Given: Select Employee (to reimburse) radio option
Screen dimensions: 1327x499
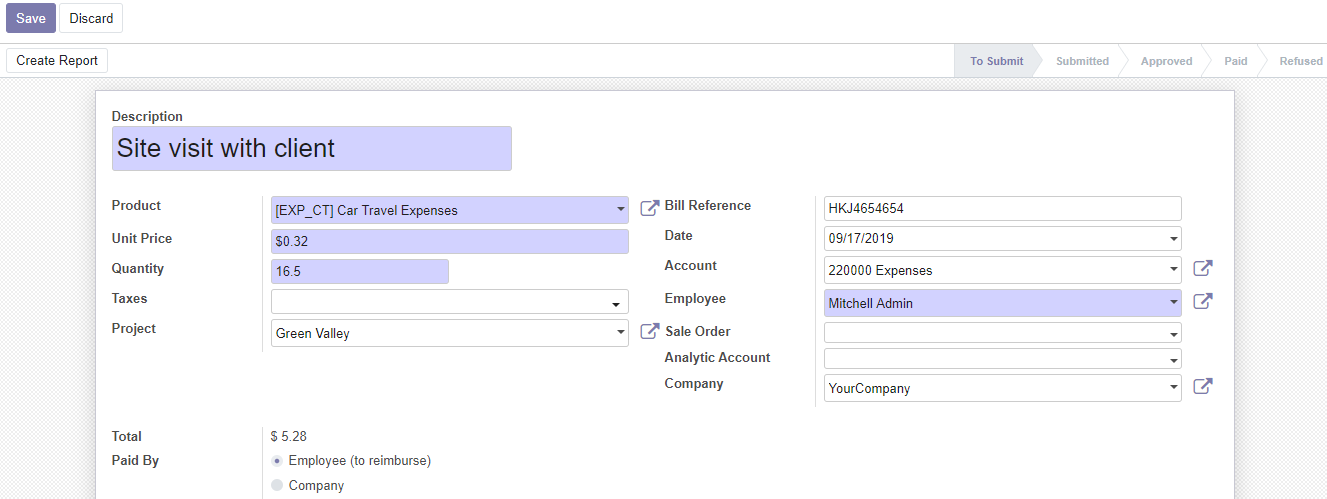Looking at the screenshot, I should click(x=277, y=461).
